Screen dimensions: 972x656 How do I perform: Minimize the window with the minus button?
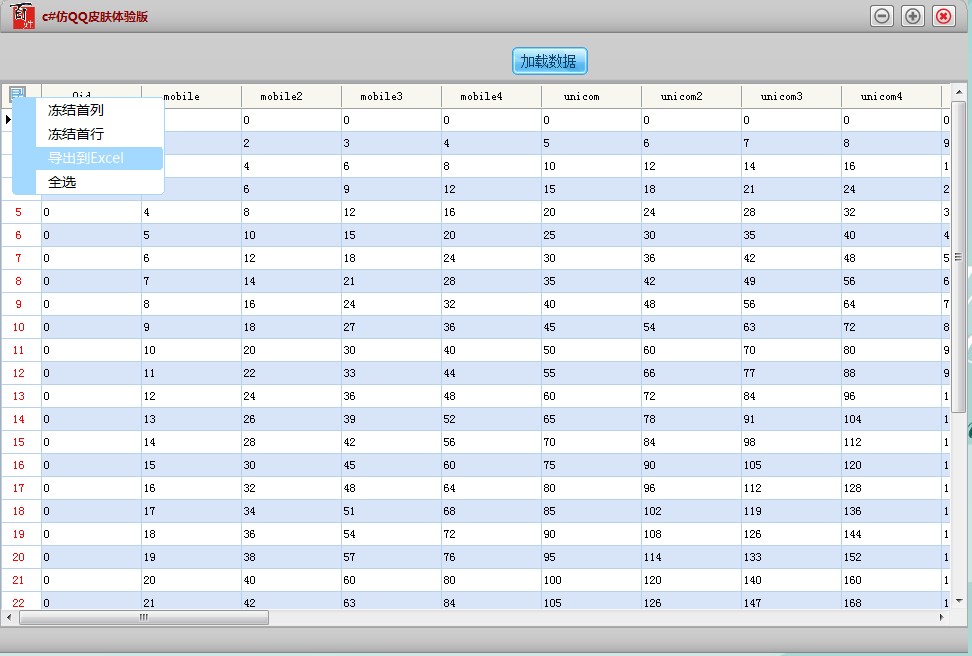tap(881, 16)
